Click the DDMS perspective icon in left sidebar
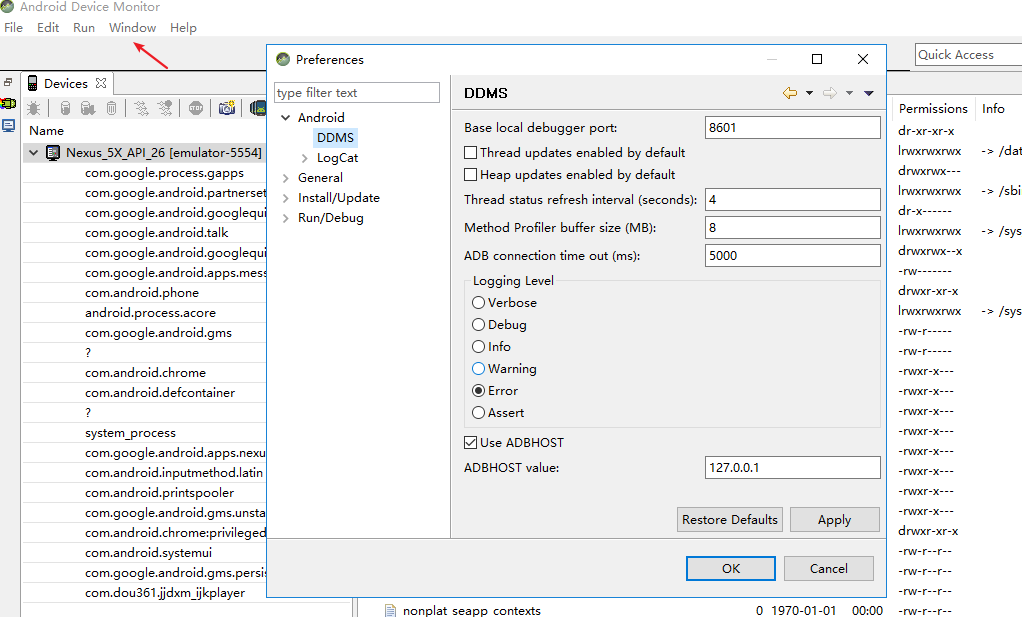This screenshot has width=1022, height=617. [x=9, y=102]
